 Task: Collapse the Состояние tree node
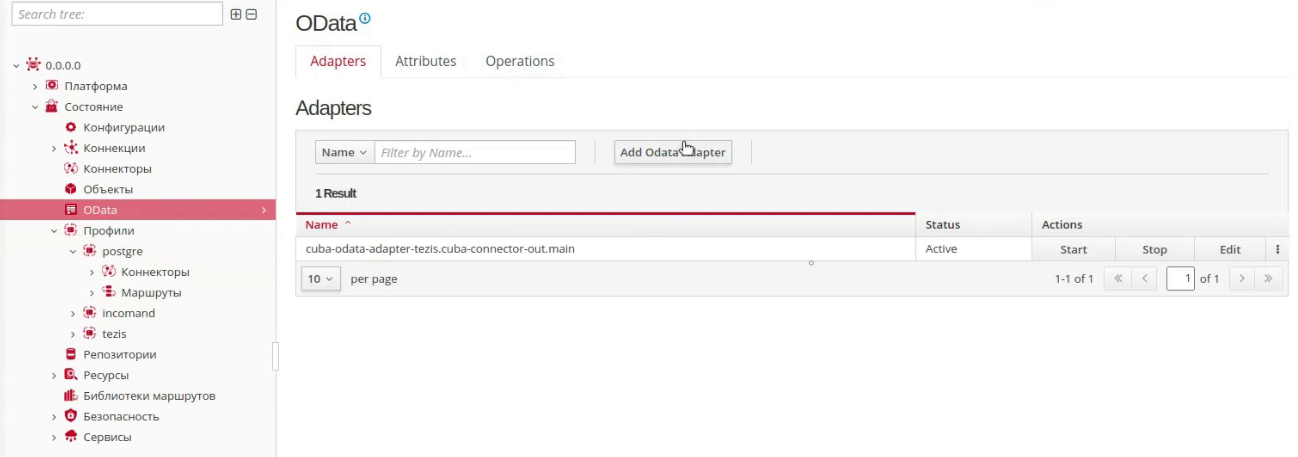click(35, 107)
